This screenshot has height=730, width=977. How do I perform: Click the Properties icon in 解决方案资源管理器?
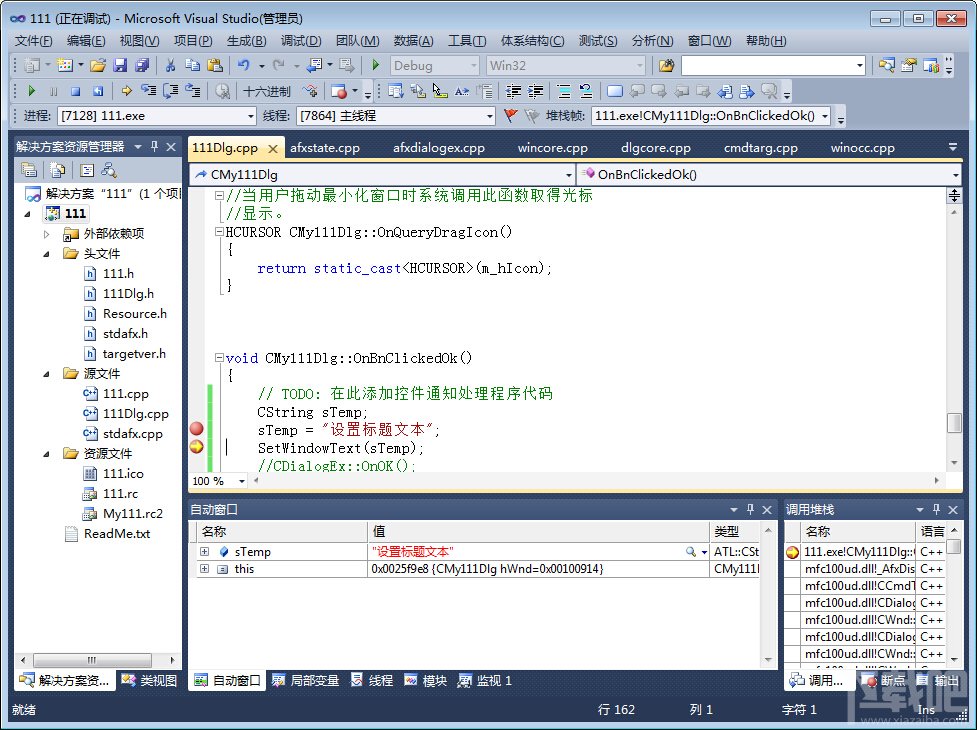(29, 170)
